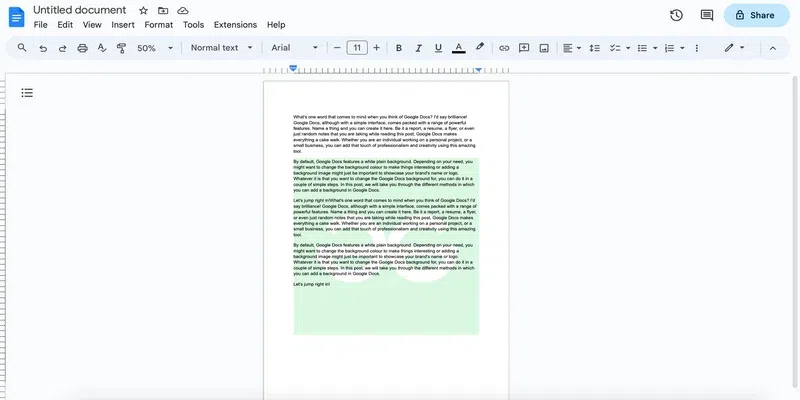Expand the checklist options arrow
Image resolution: width=800 pixels, height=400 pixels.
pos(628,48)
